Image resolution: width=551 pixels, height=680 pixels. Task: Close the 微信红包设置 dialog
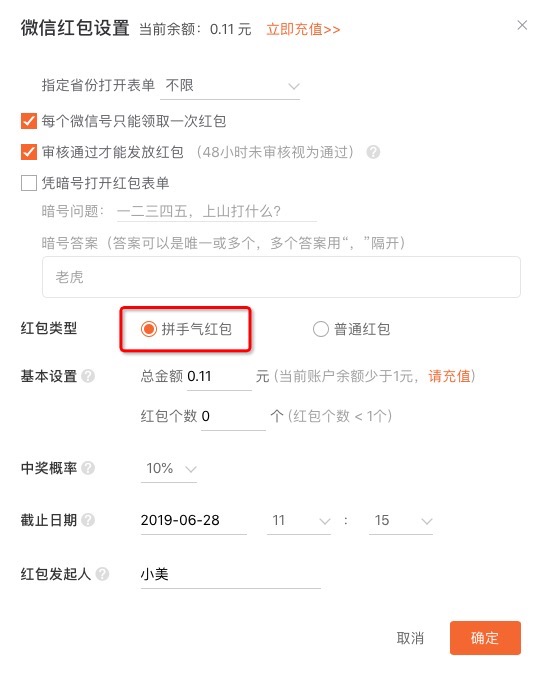pyautogui.click(x=522, y=25)
